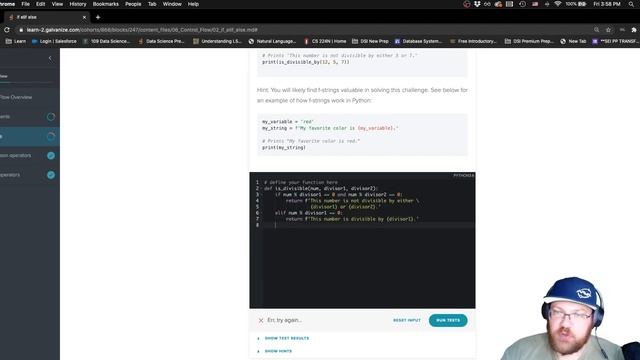The image size is (640, 360).
Task: Open the 'Learn' bookmarks folder
Action: 16,41
